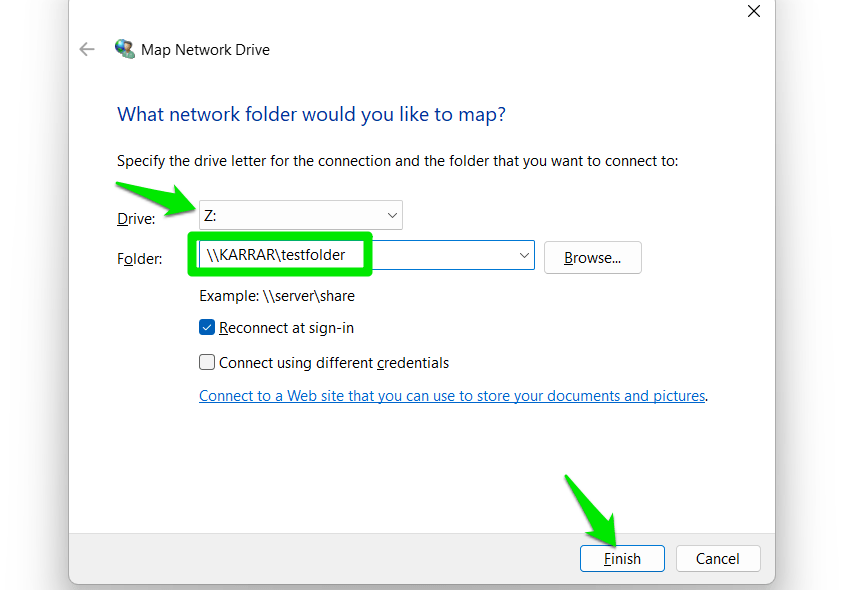This screenshot has height=590, width=843.
Task: Click the "Drive:" field label
Action: 137,219
